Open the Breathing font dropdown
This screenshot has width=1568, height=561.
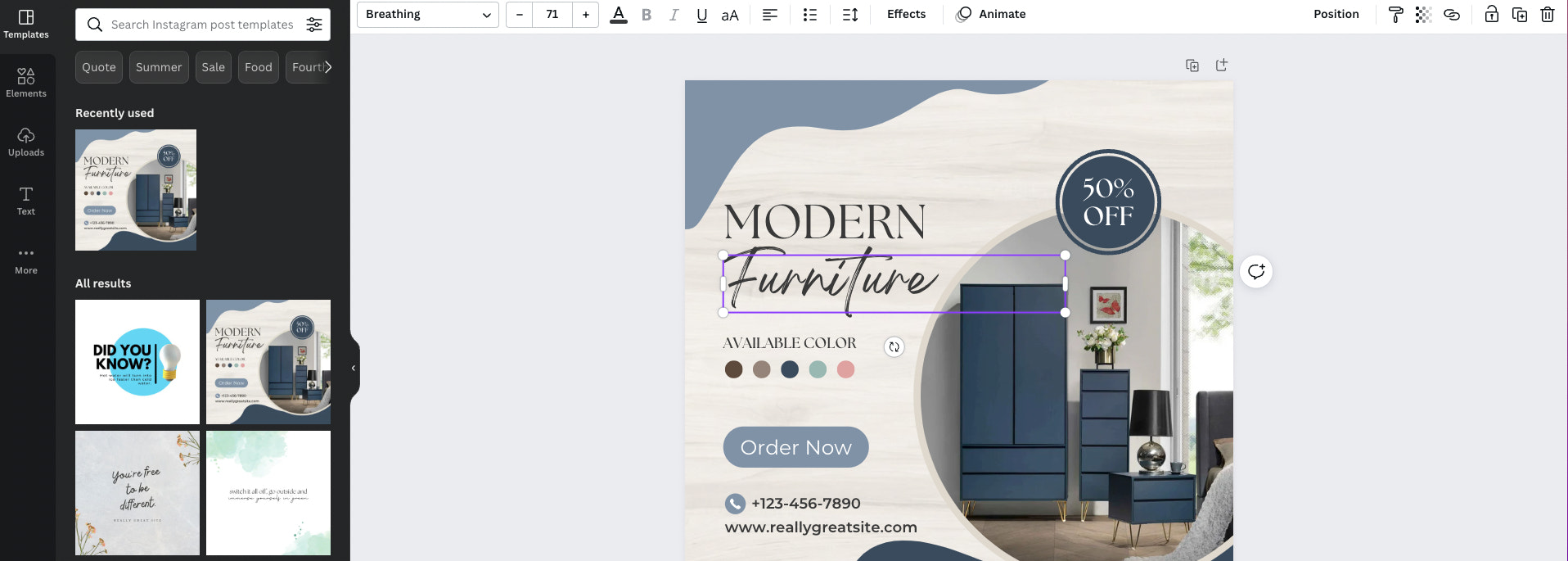click(427, 15)
